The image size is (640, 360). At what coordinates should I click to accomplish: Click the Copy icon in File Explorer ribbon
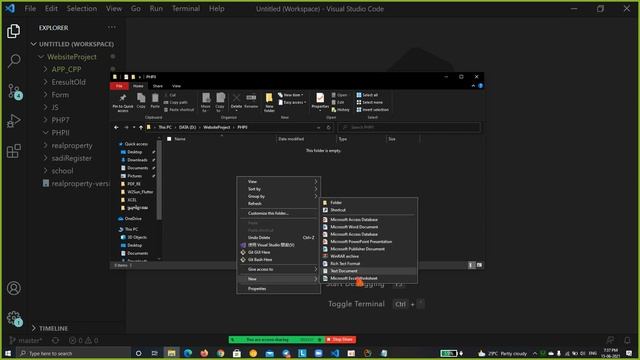coord(141,100)
